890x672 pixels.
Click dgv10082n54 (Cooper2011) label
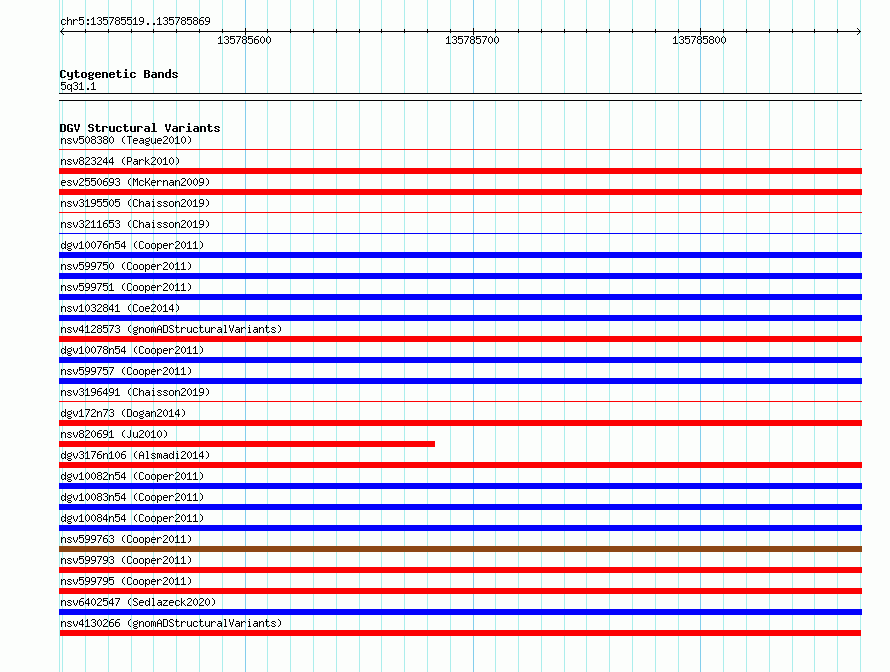pyautogui.click(x=132, y=476)
